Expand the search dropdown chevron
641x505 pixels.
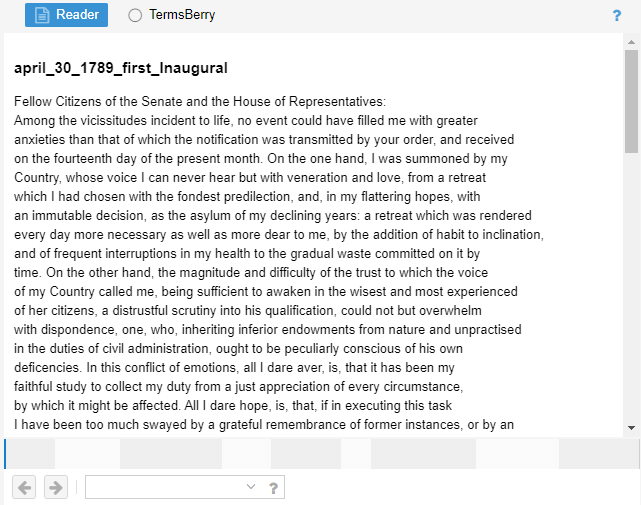[251, 487]
